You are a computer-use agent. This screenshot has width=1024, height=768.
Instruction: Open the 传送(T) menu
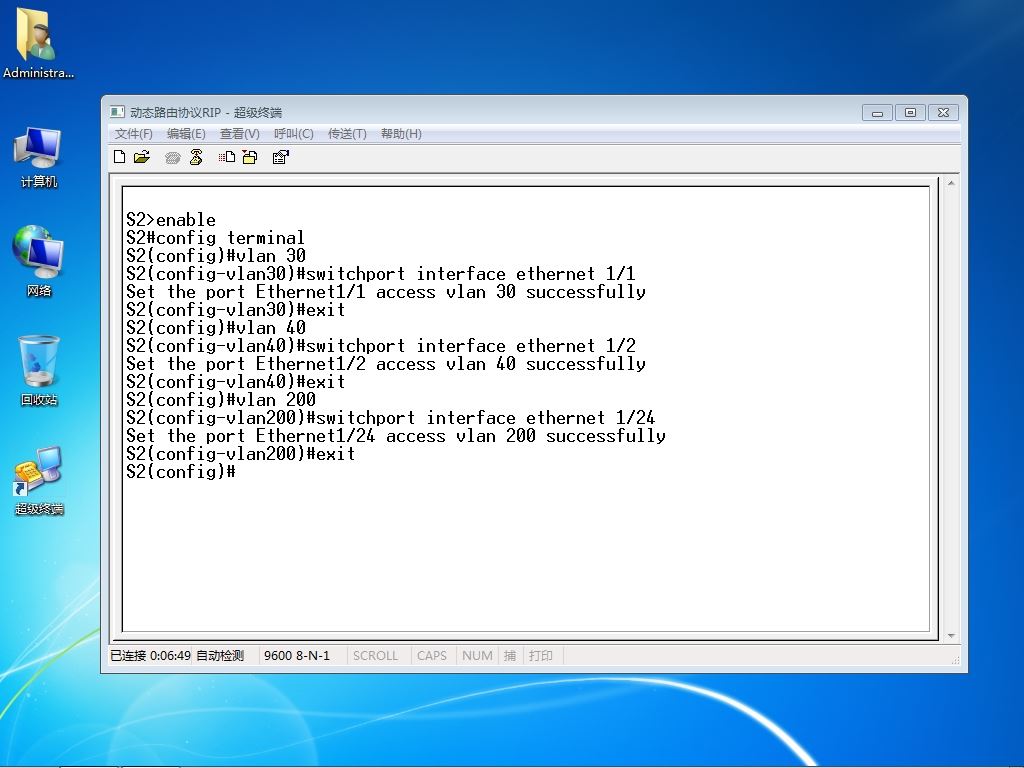click(x=347, y=134)
